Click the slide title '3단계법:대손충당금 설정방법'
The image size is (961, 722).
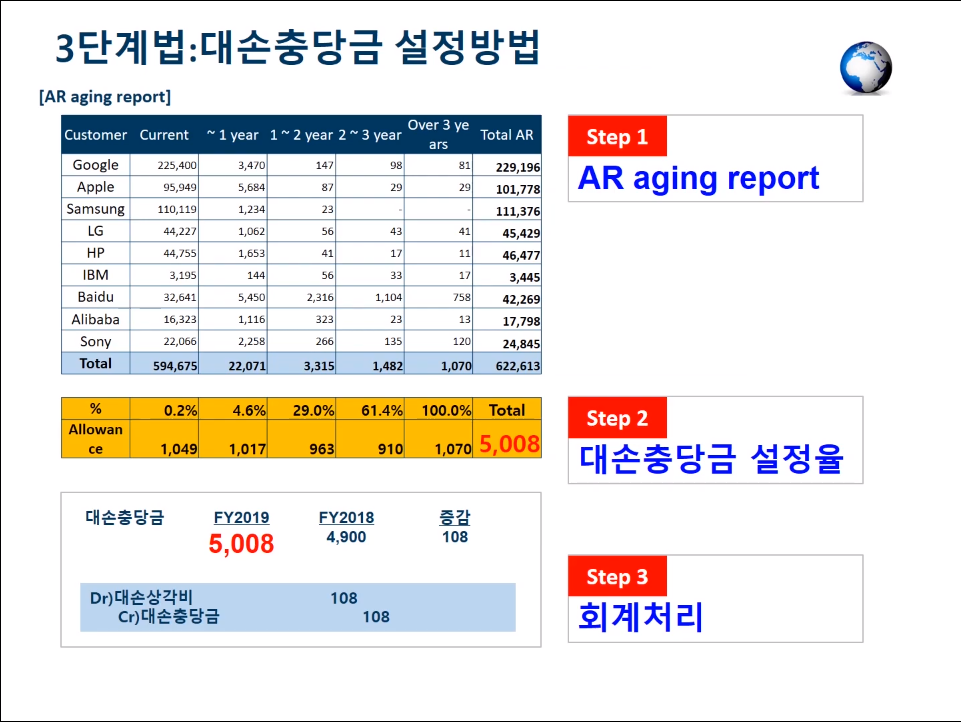(298, 47)
